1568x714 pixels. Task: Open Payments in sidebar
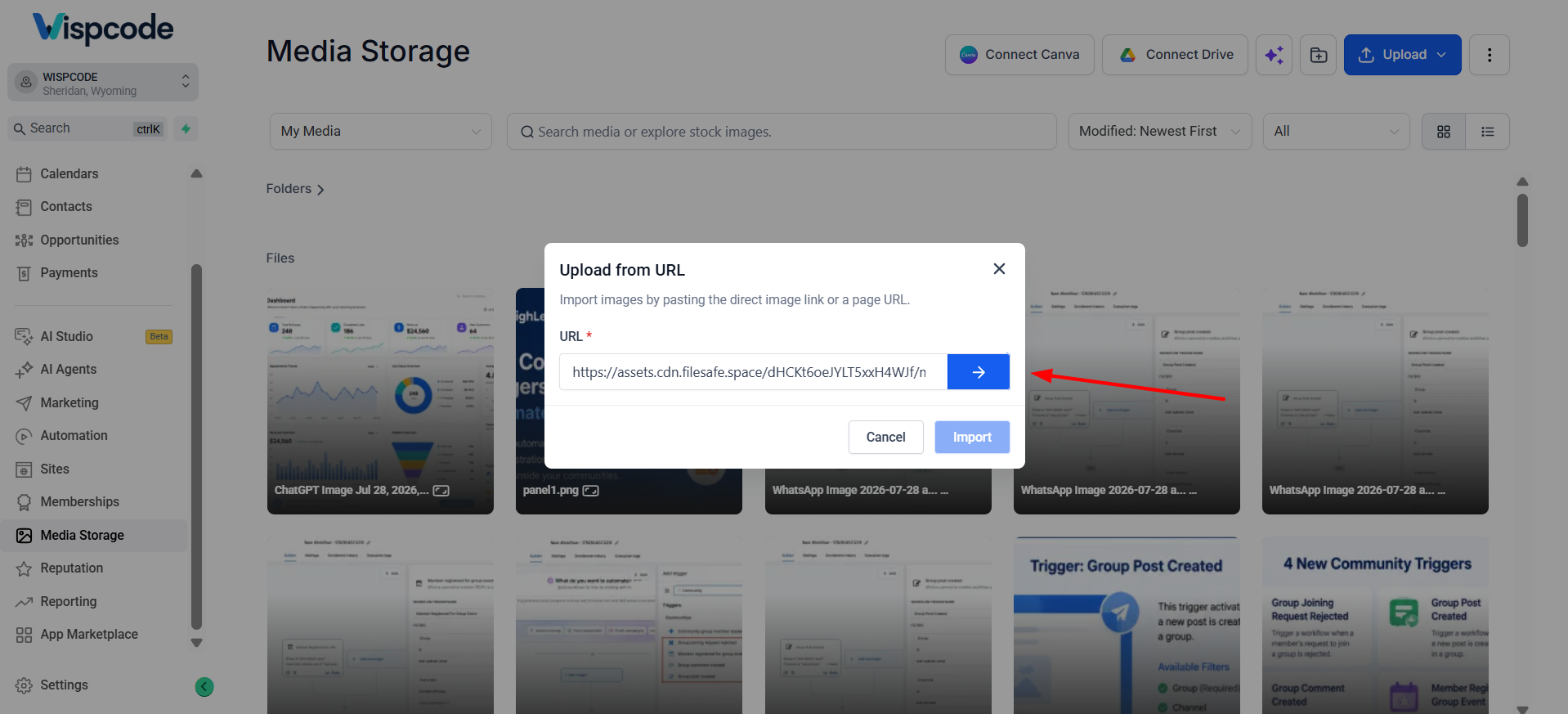click(69, 273)
